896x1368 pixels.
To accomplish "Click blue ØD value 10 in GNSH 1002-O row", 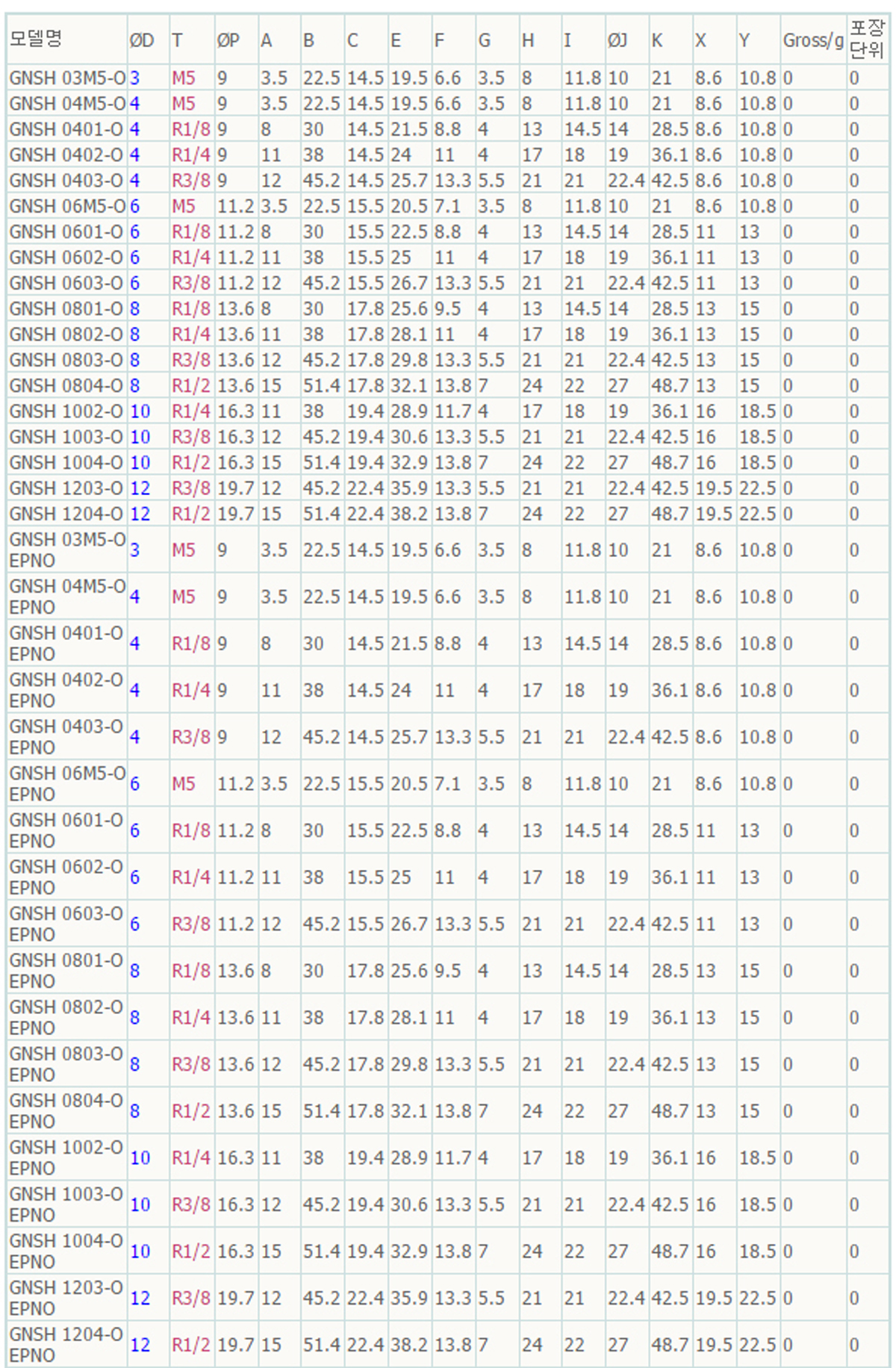I will pos(140,411).
